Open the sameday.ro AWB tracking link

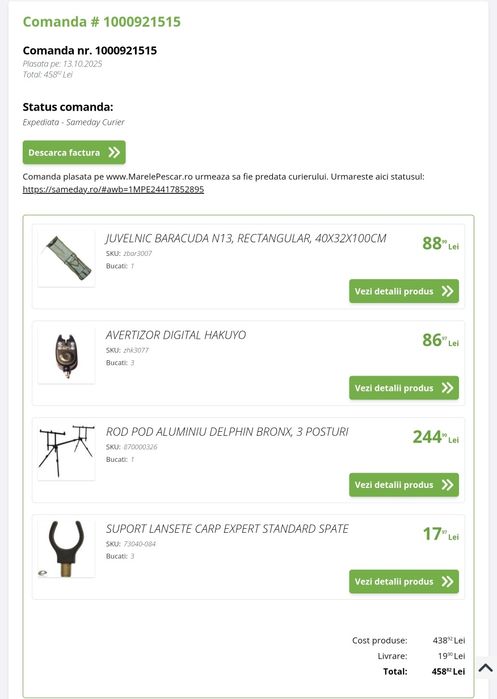[113, 189]
